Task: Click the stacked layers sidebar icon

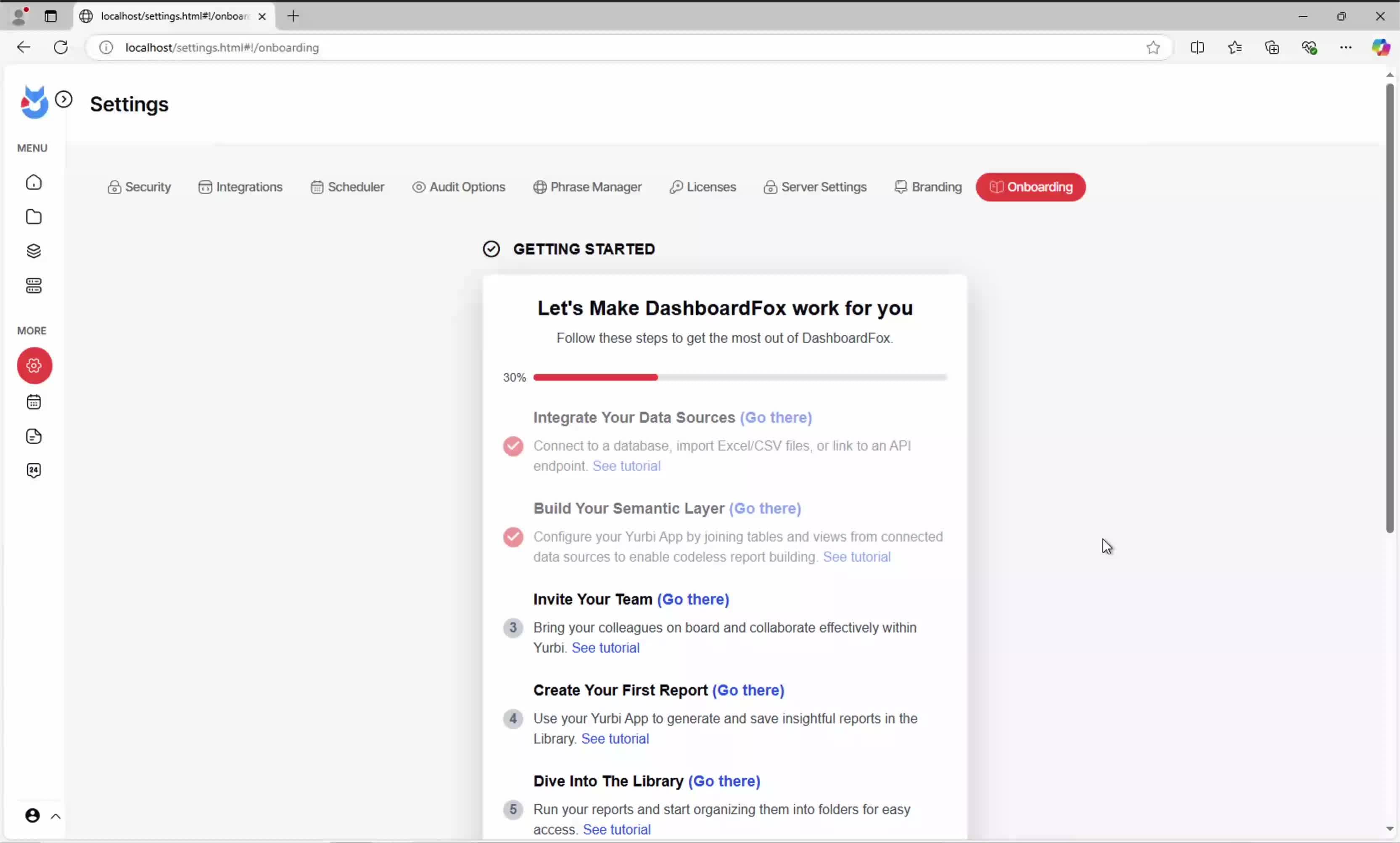Action: 34,251
